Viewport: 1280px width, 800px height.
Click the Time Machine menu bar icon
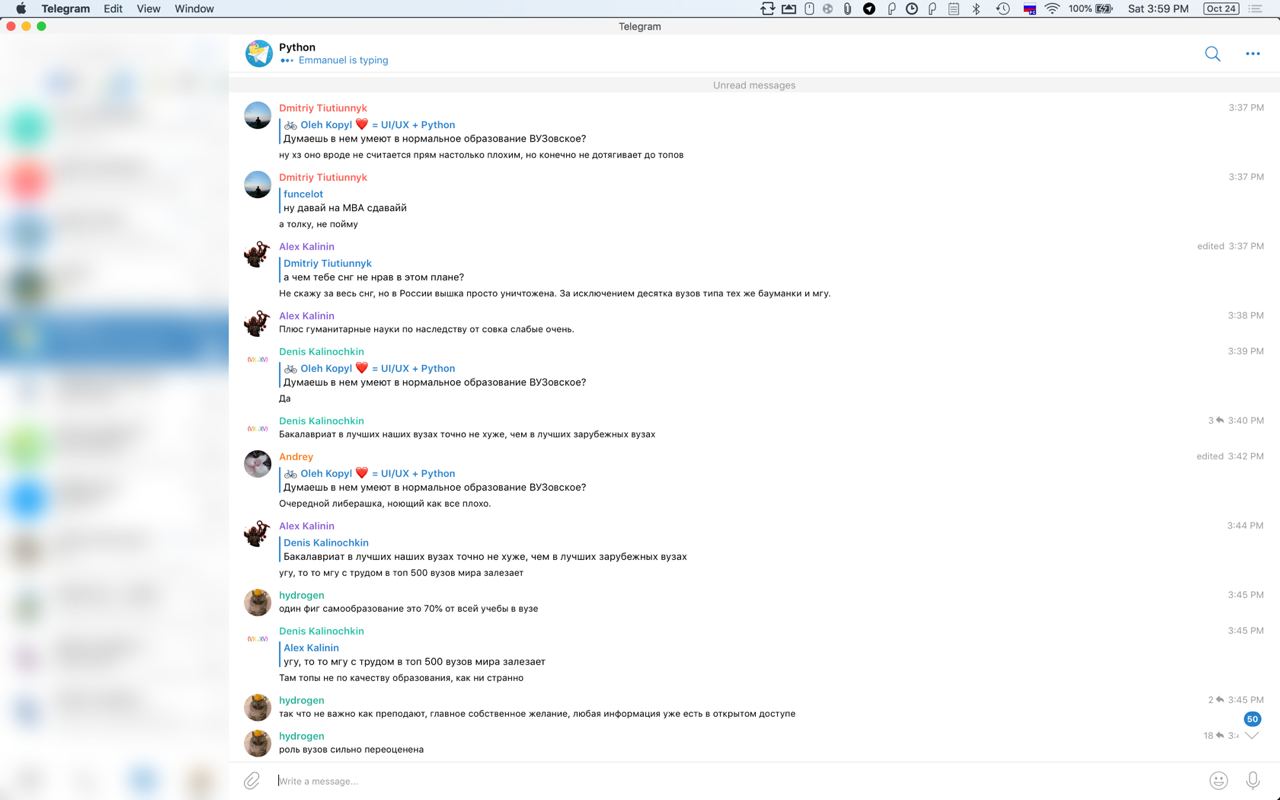coord(1002,8)
